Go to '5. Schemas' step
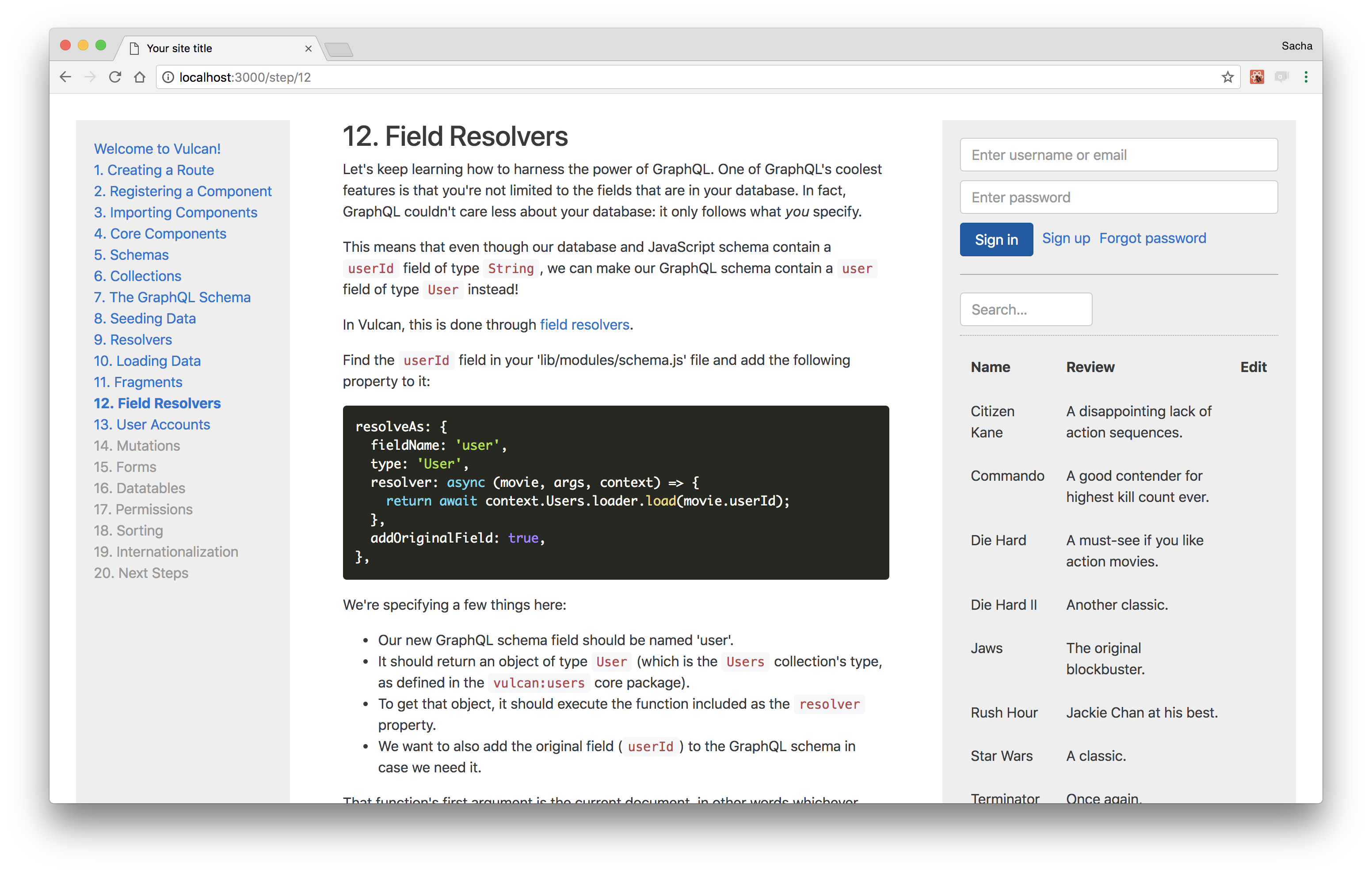 pos(132,255)
